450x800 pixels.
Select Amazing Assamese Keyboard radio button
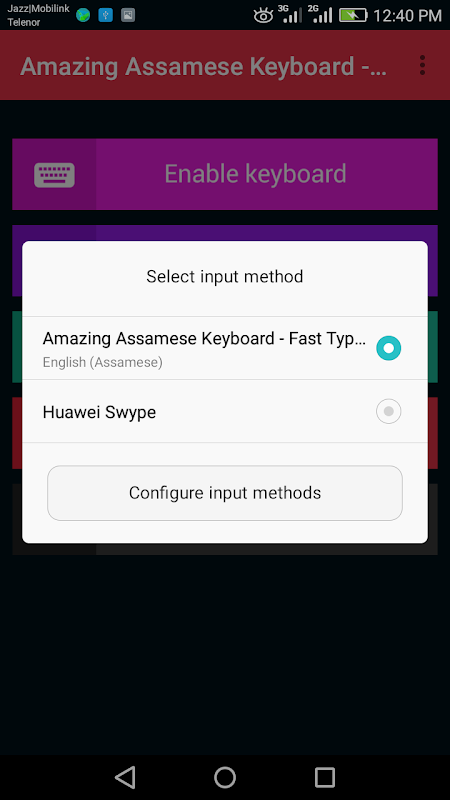389,348
